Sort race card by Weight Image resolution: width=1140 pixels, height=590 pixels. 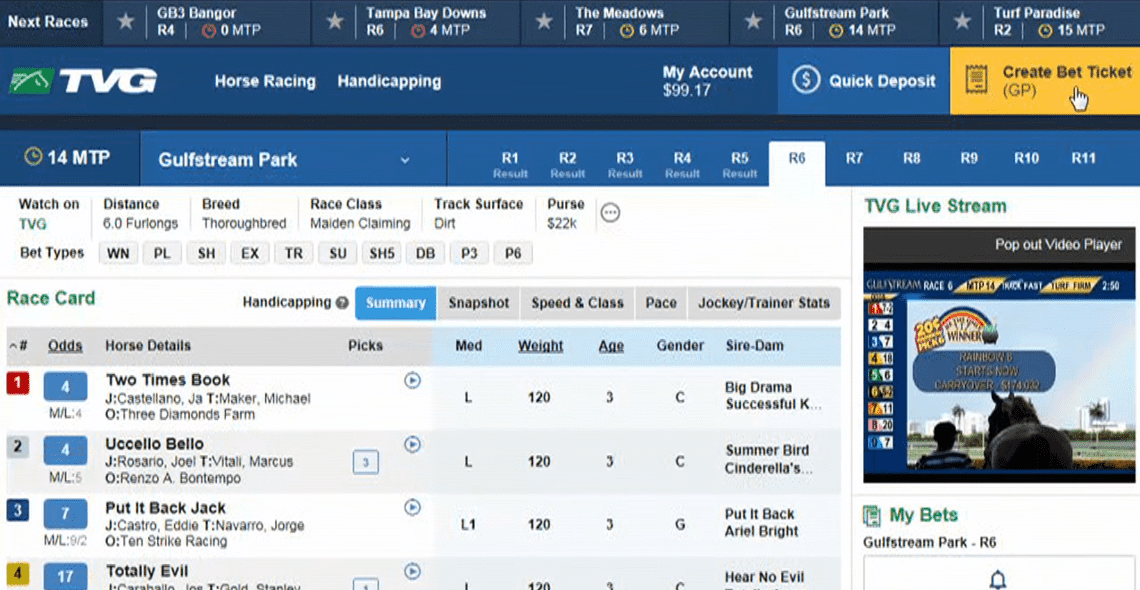coord(540,346)
